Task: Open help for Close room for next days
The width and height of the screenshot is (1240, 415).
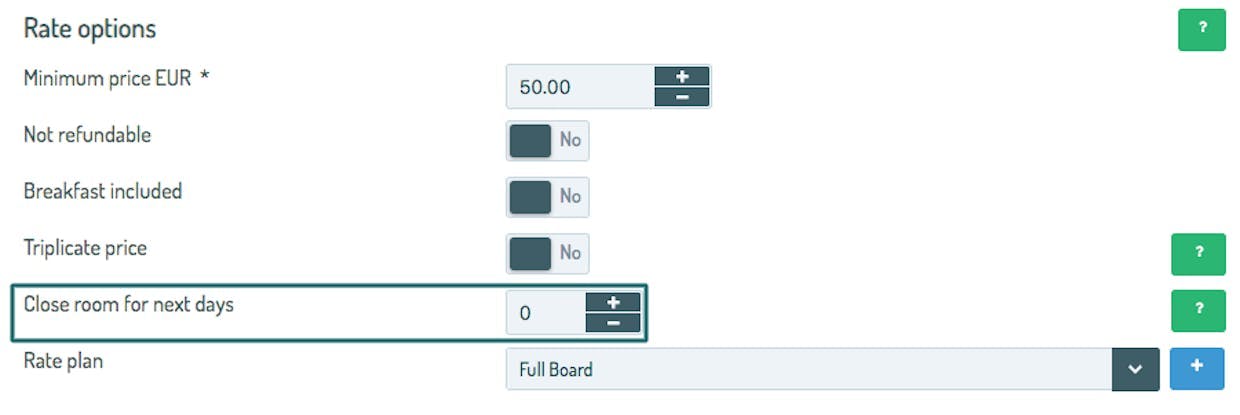Action: pos(1198,310)
